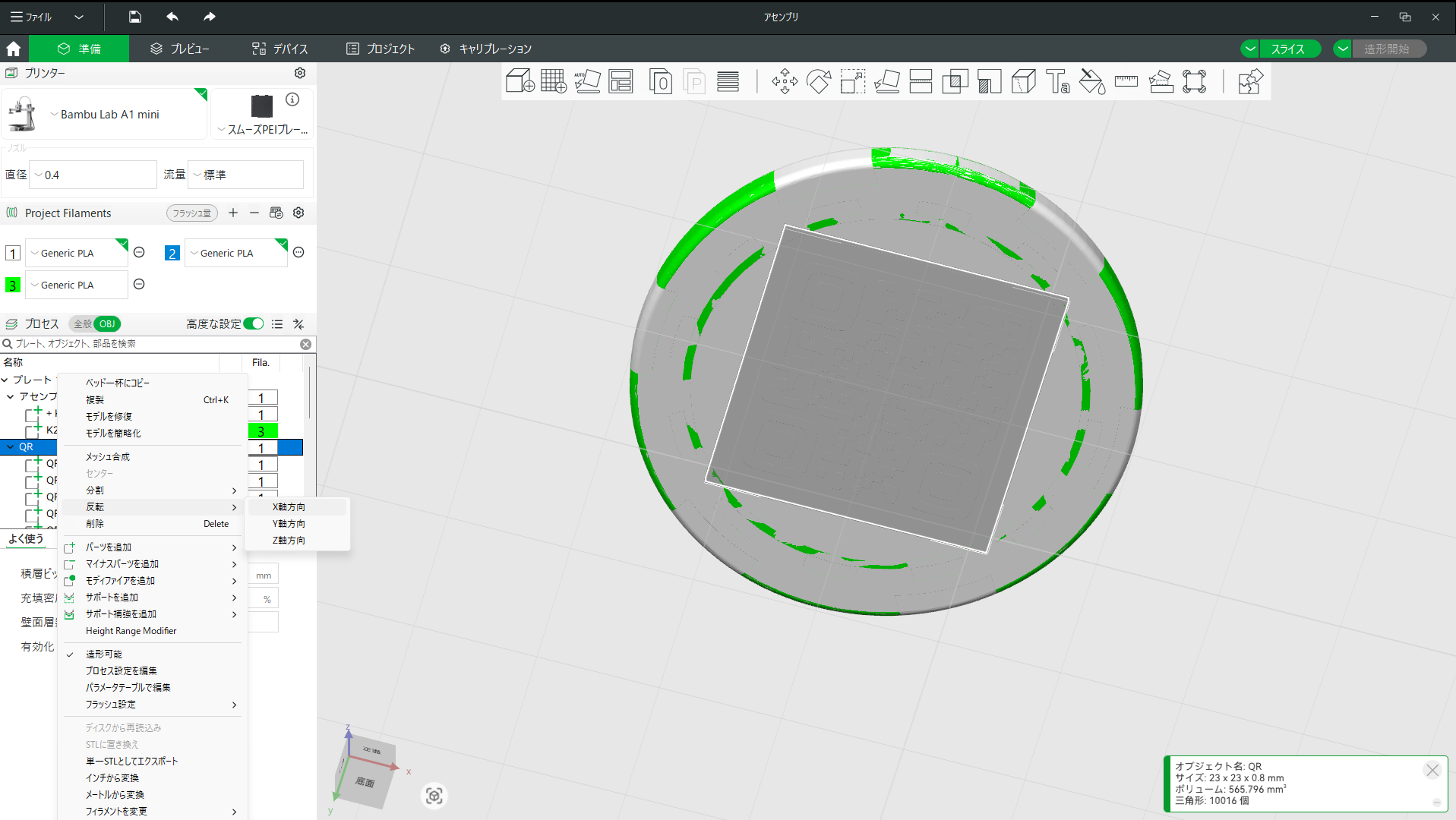Select the Move tool

785,81
